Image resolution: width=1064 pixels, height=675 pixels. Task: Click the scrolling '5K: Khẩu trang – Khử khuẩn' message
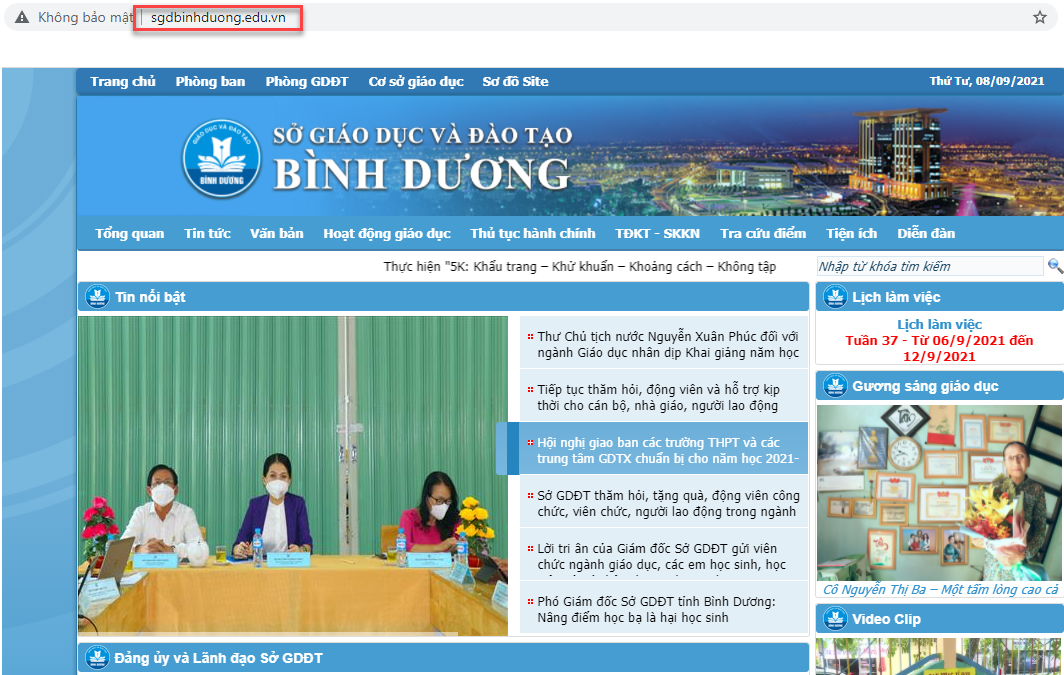[580, 267]
